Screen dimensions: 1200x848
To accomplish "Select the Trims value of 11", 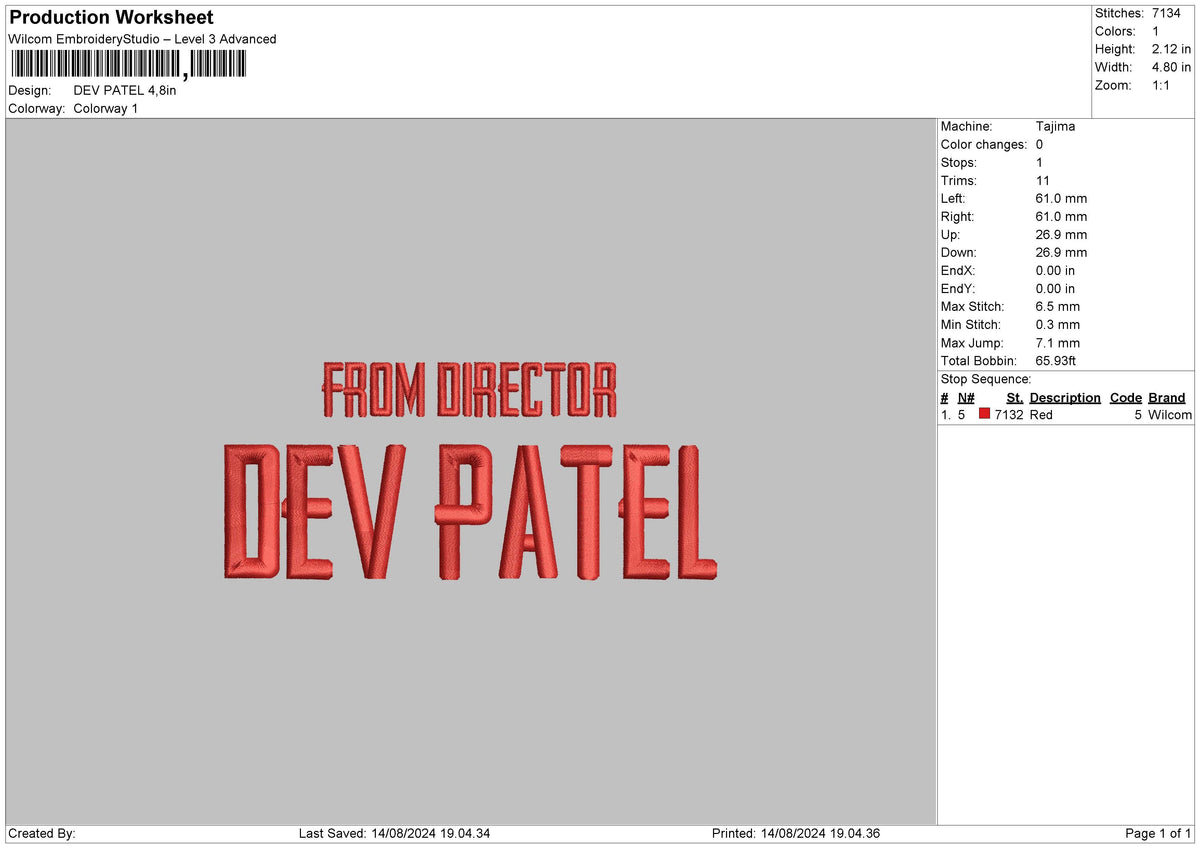I will point(1041,181).
